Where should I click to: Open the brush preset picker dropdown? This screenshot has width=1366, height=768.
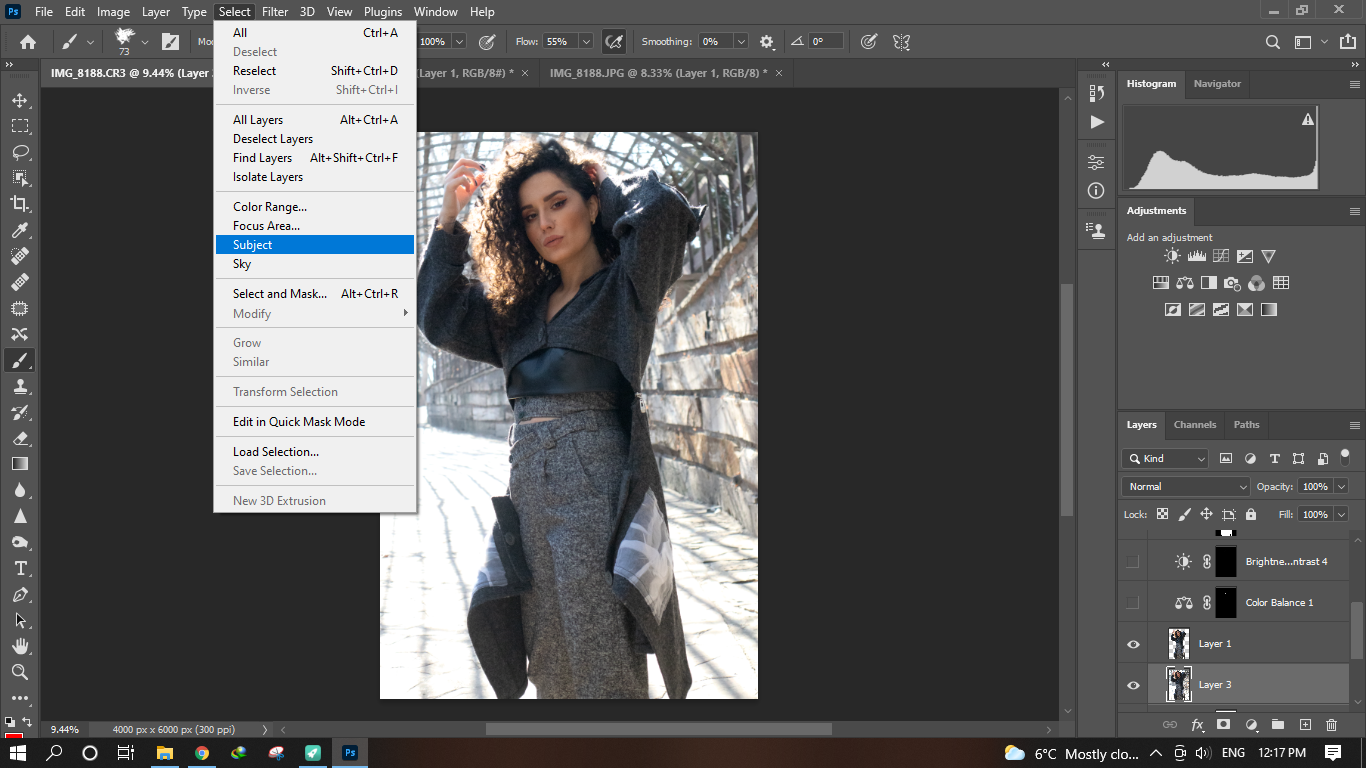(145, 42)
